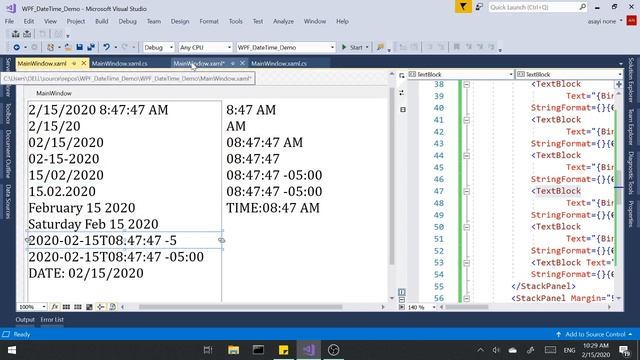This screenshot has height=360, width=640.
Task: Open File Explorer from the taskbar
Action: (233, 350)
